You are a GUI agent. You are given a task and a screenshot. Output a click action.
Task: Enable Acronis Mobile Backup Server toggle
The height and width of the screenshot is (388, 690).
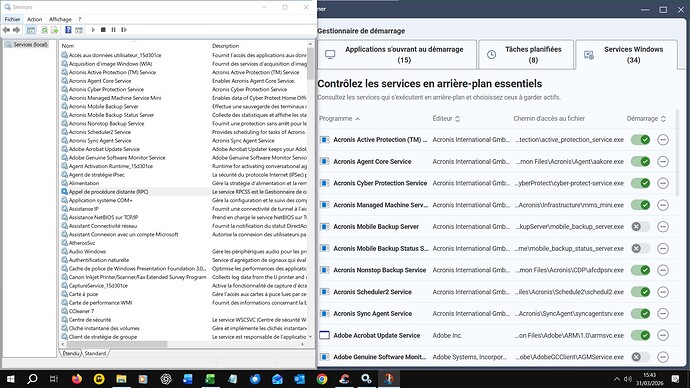click(x=640, y=227)
